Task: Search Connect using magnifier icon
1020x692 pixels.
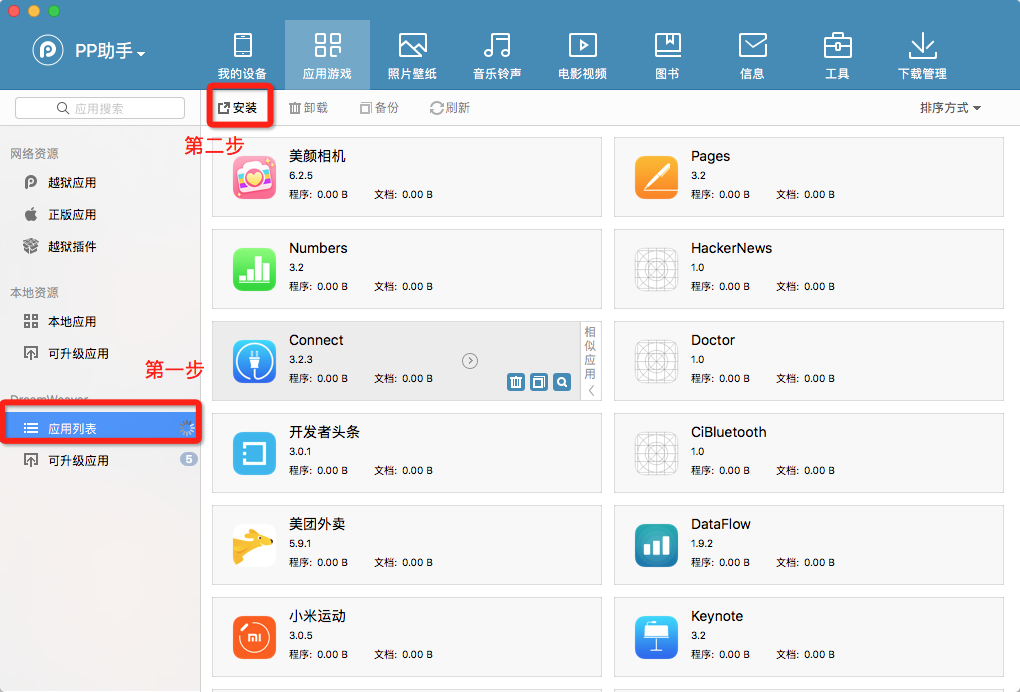Action: tap(562, 382)
